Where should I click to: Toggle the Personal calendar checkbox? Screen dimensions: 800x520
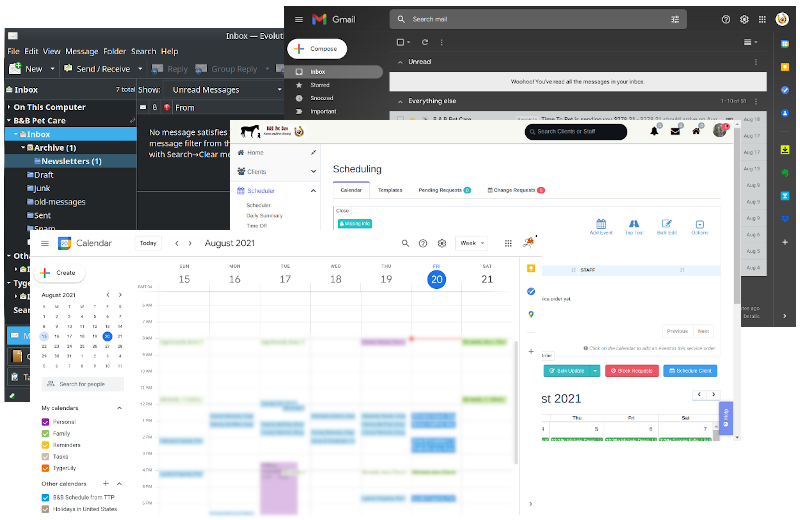[x=45, y=422]
